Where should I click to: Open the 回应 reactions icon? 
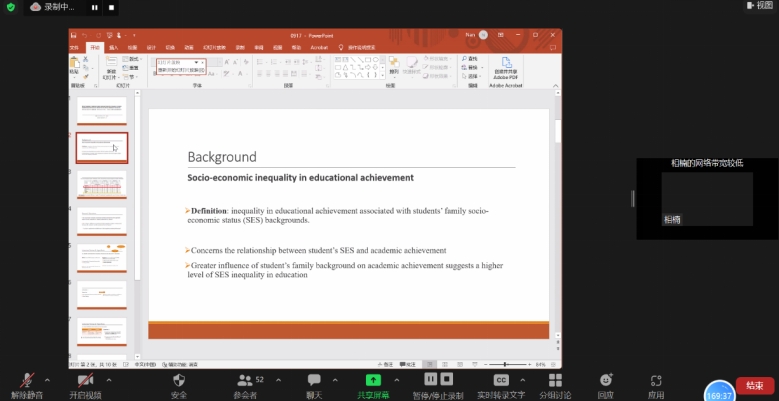point(606,381)
